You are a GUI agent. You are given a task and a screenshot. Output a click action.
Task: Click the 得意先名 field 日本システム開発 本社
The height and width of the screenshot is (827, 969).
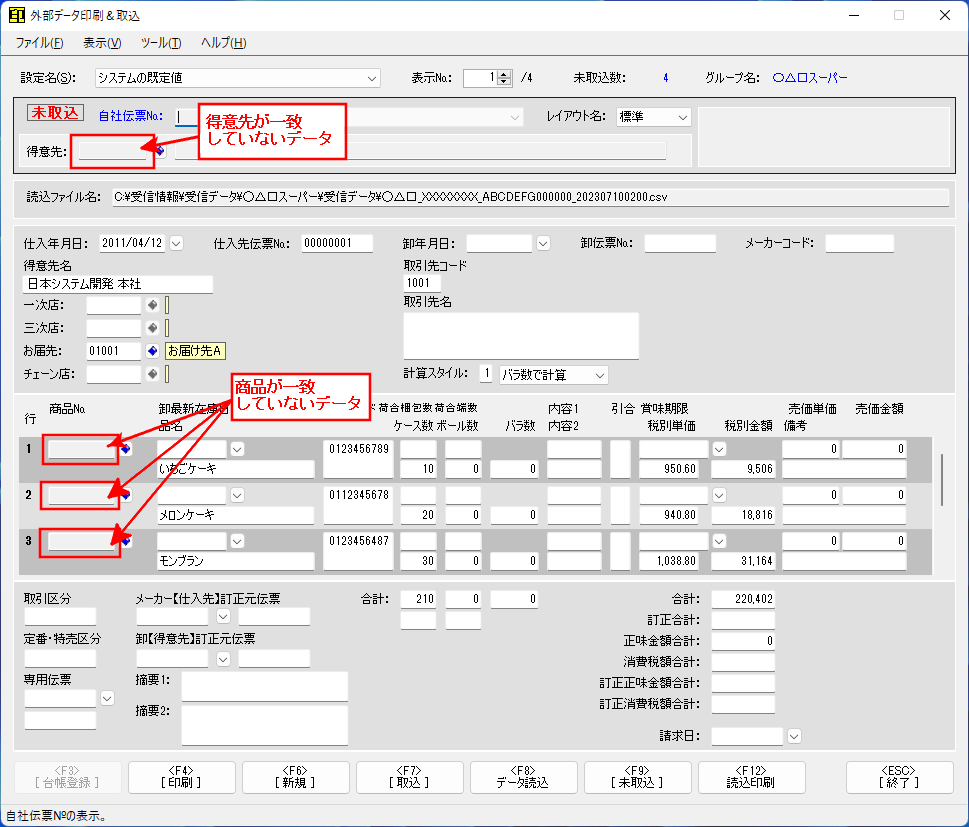coord(118,284)
